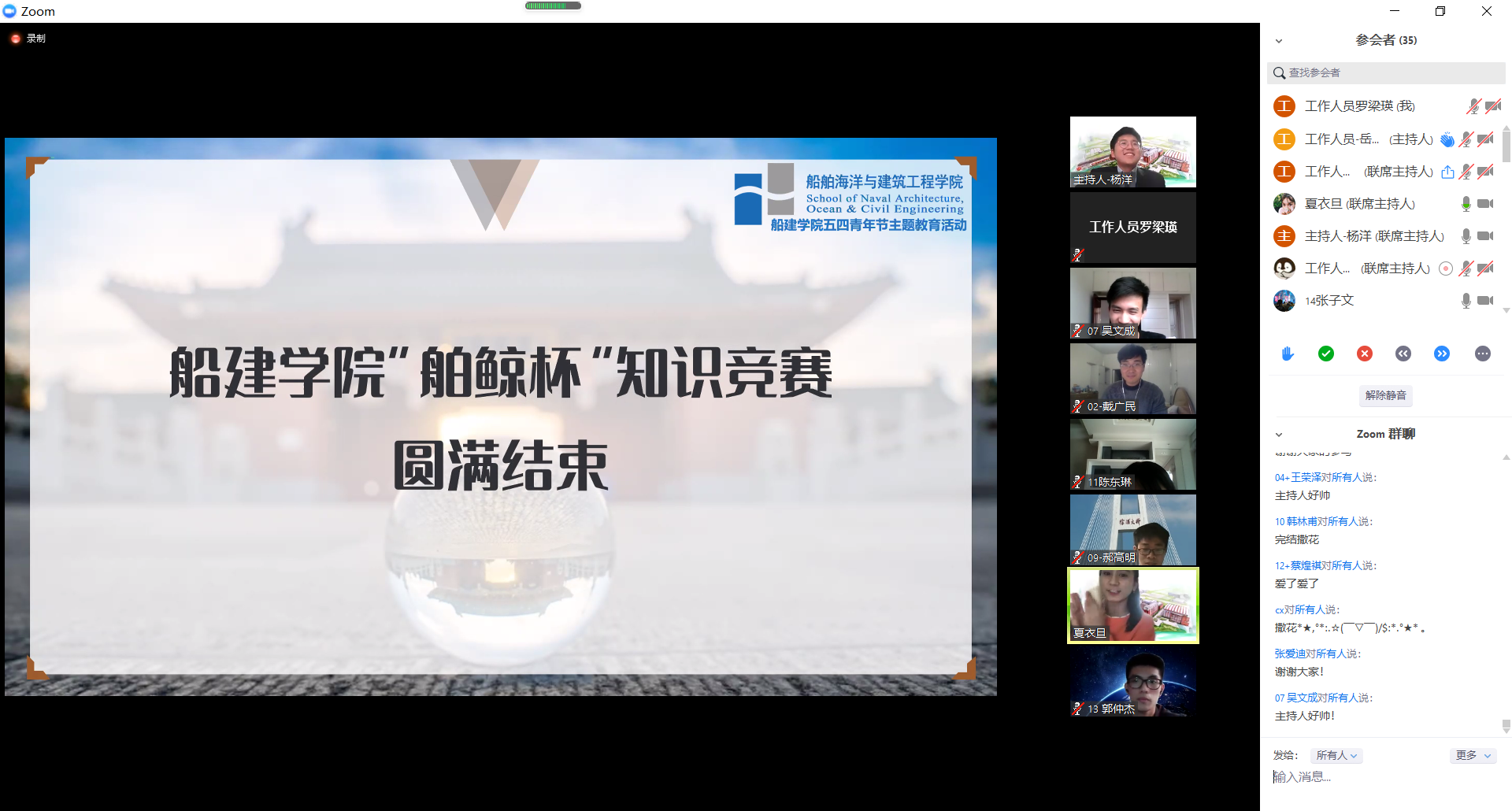Image resolution: width=1512 pixels, height=811 pixels.
Task: Toggle 夏衣旦's video camera off
Action: coord(1485,203)
